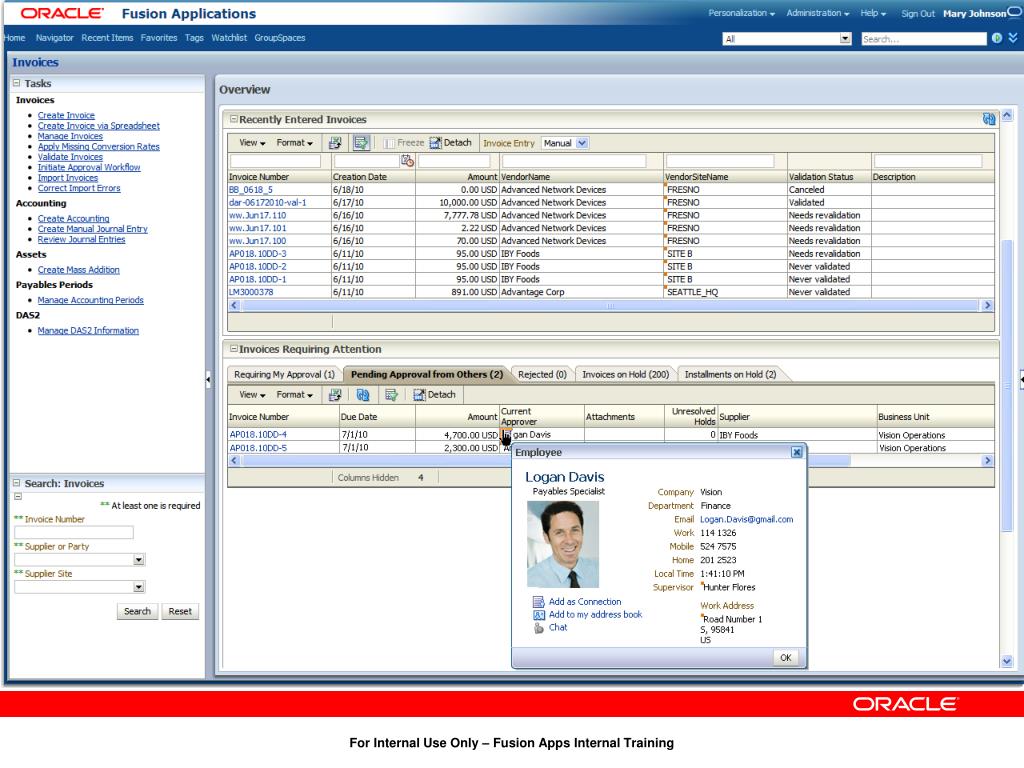Click OK in the Employee popup
Viewport: 1024px width, 768px height.
pos(786,658)
